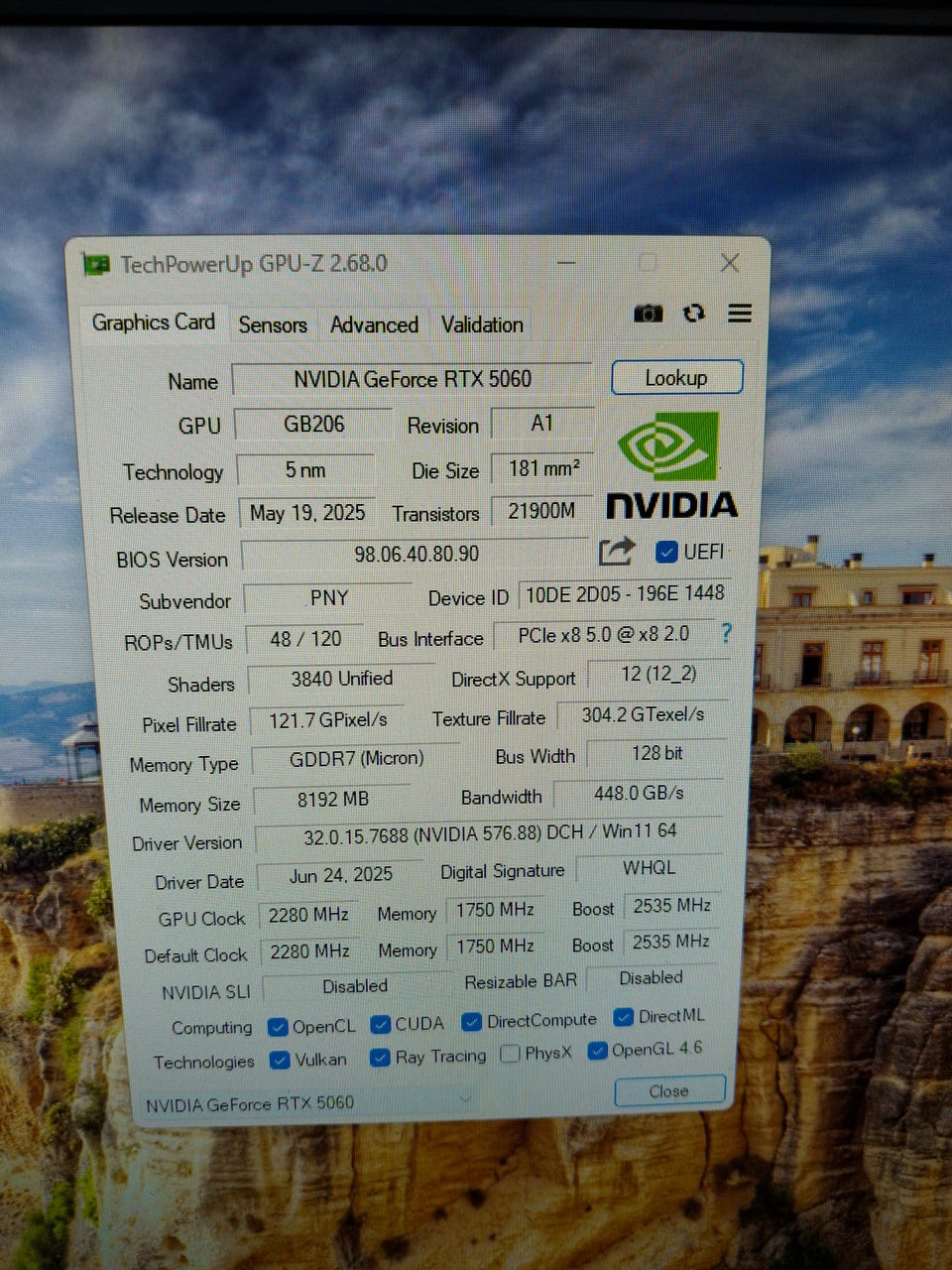Click the Subvendor field PNY
The height and width of the screenshot is (1270, 952).
(x=328, y=598)
